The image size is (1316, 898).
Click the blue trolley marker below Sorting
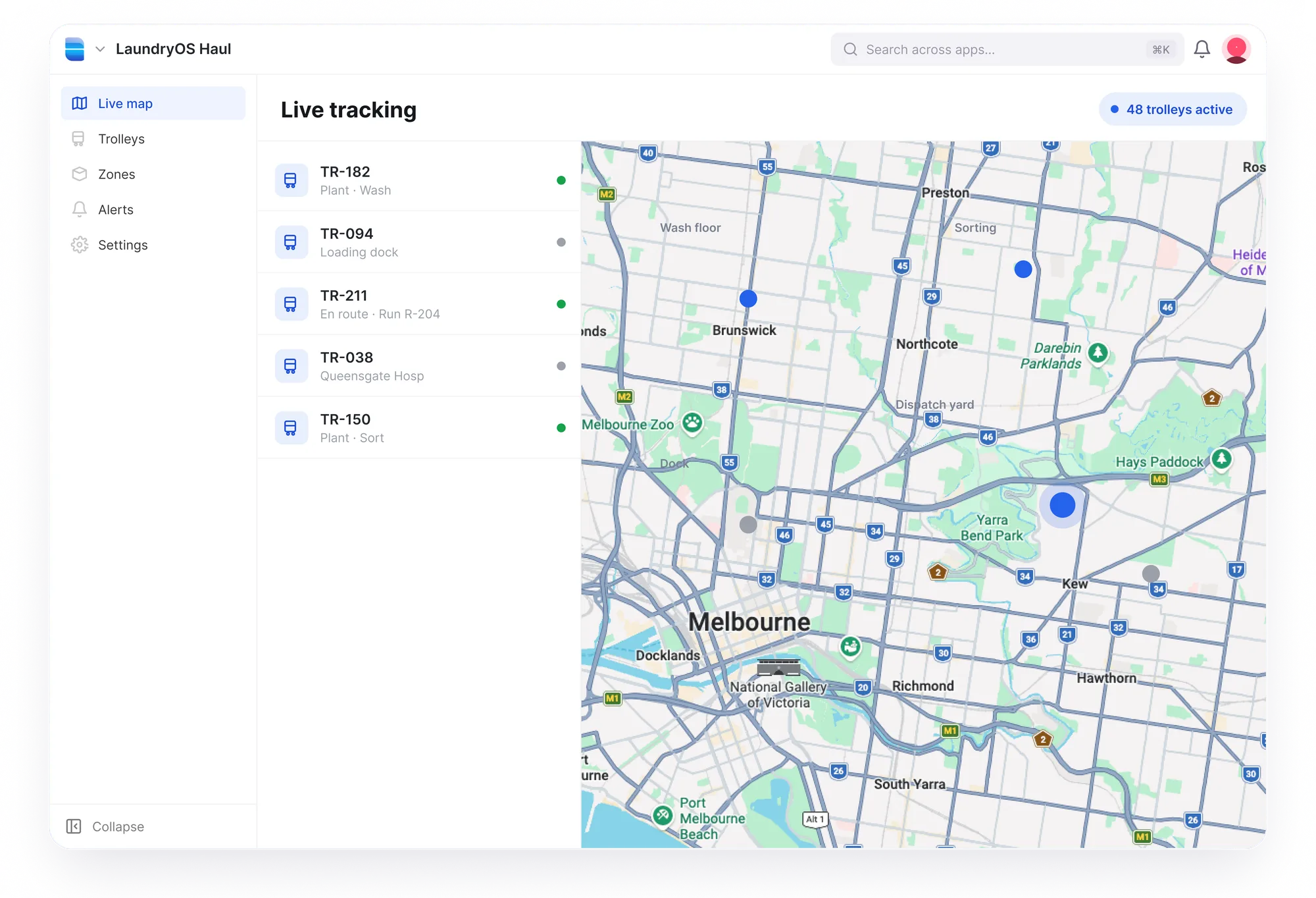1023,269
